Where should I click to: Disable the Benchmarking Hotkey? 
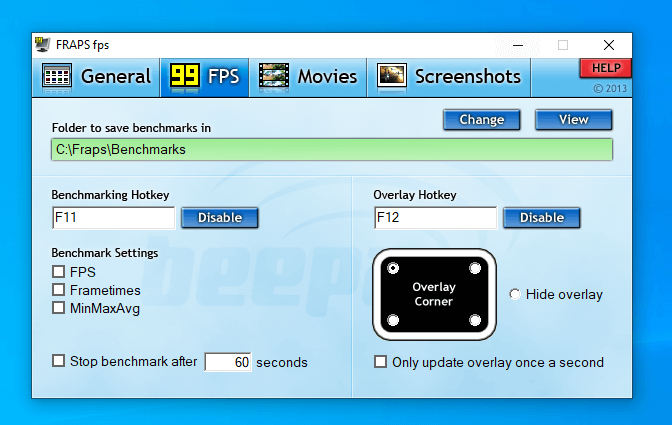(x=220, y=218)
